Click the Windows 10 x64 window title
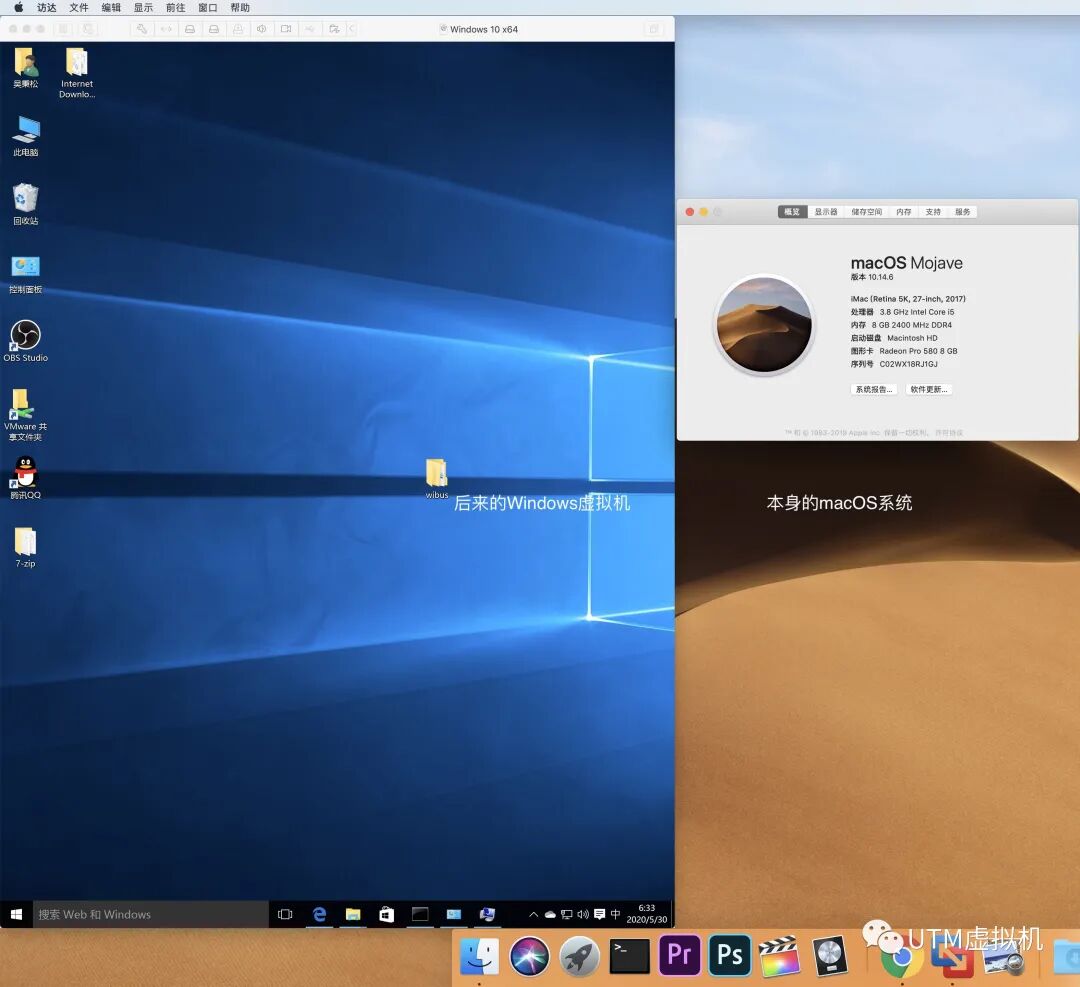 tap(484, 29)
